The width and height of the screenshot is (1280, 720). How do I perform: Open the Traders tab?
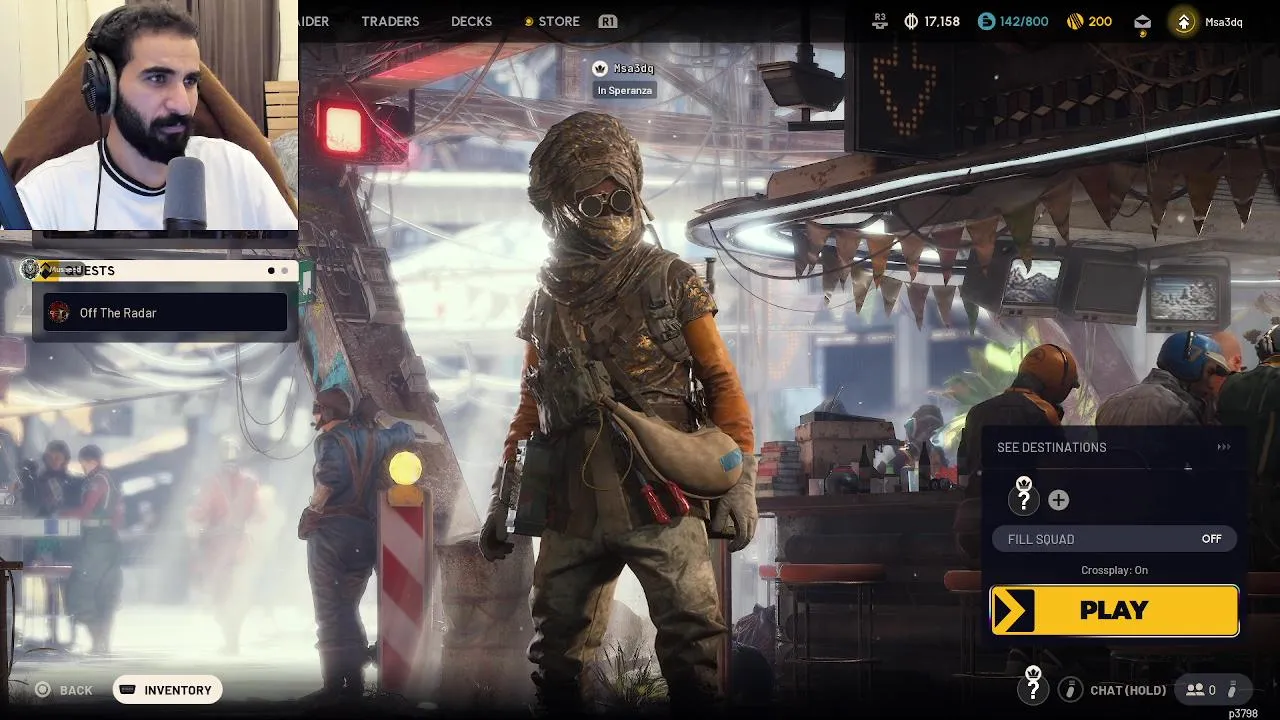click(x=390, y=21)
